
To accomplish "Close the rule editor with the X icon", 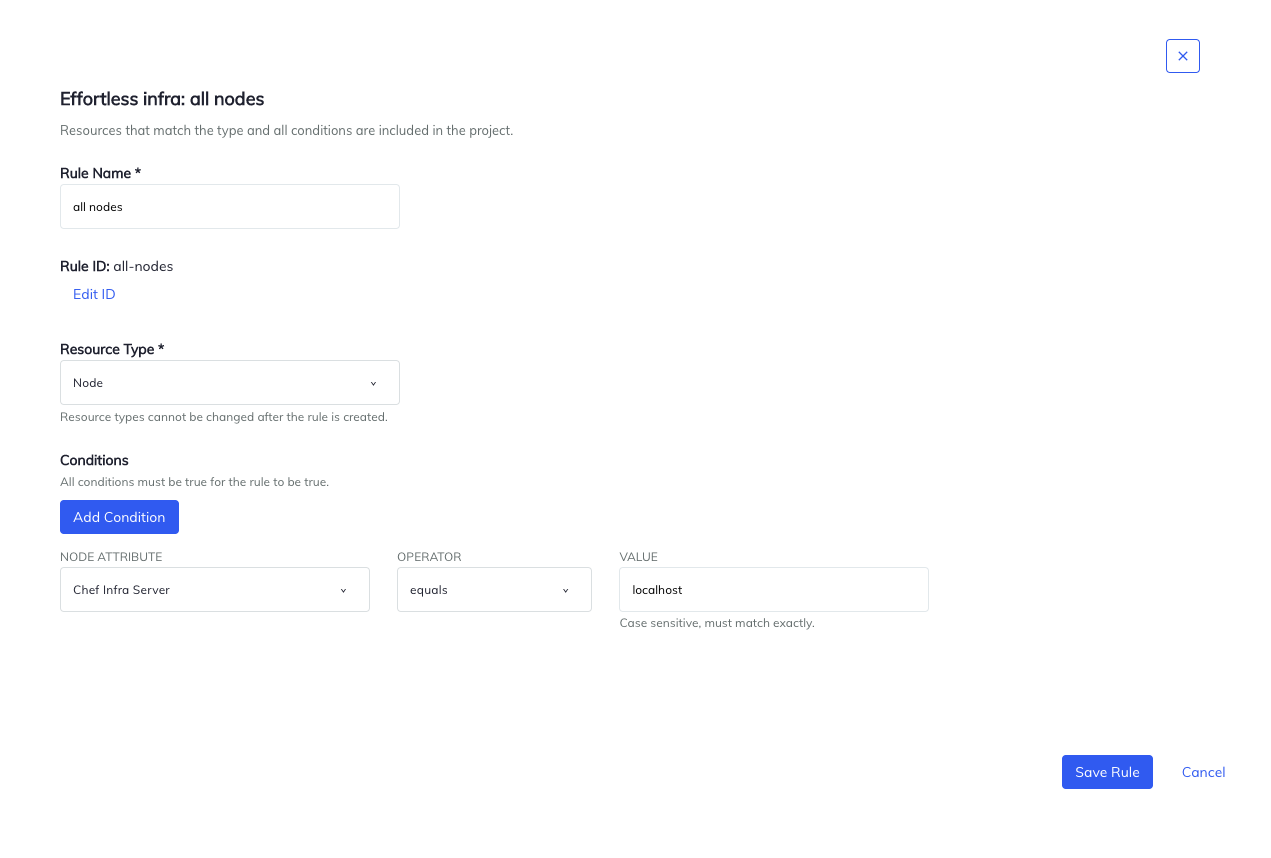I will (1182, 56).
